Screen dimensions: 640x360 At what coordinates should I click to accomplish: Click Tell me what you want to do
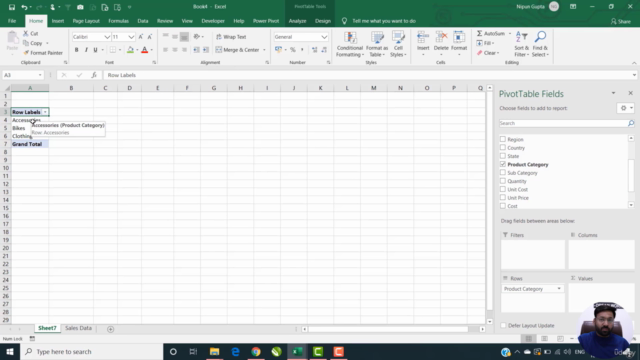384,21
